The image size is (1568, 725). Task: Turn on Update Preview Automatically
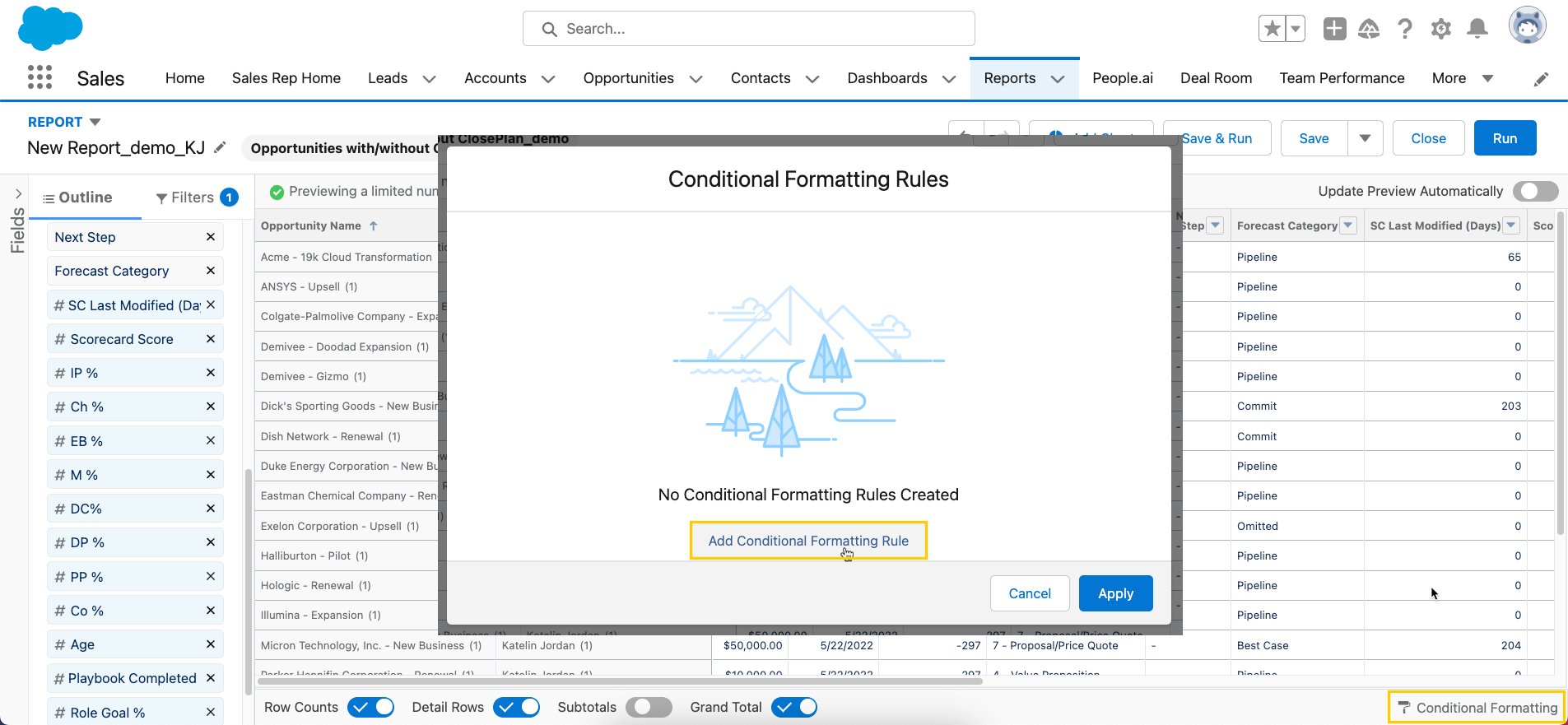[x=1538, y=191]
